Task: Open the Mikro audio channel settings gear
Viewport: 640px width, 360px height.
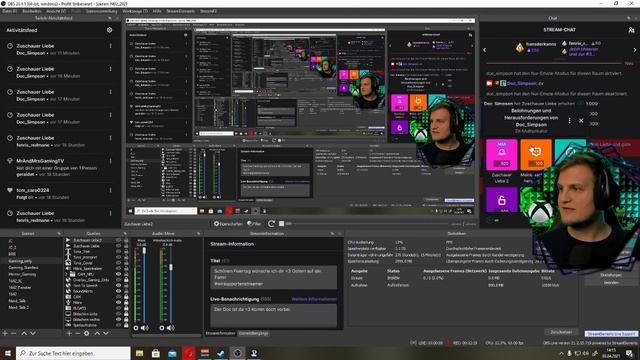Action: pyautogui.click(x=136, y=328)
